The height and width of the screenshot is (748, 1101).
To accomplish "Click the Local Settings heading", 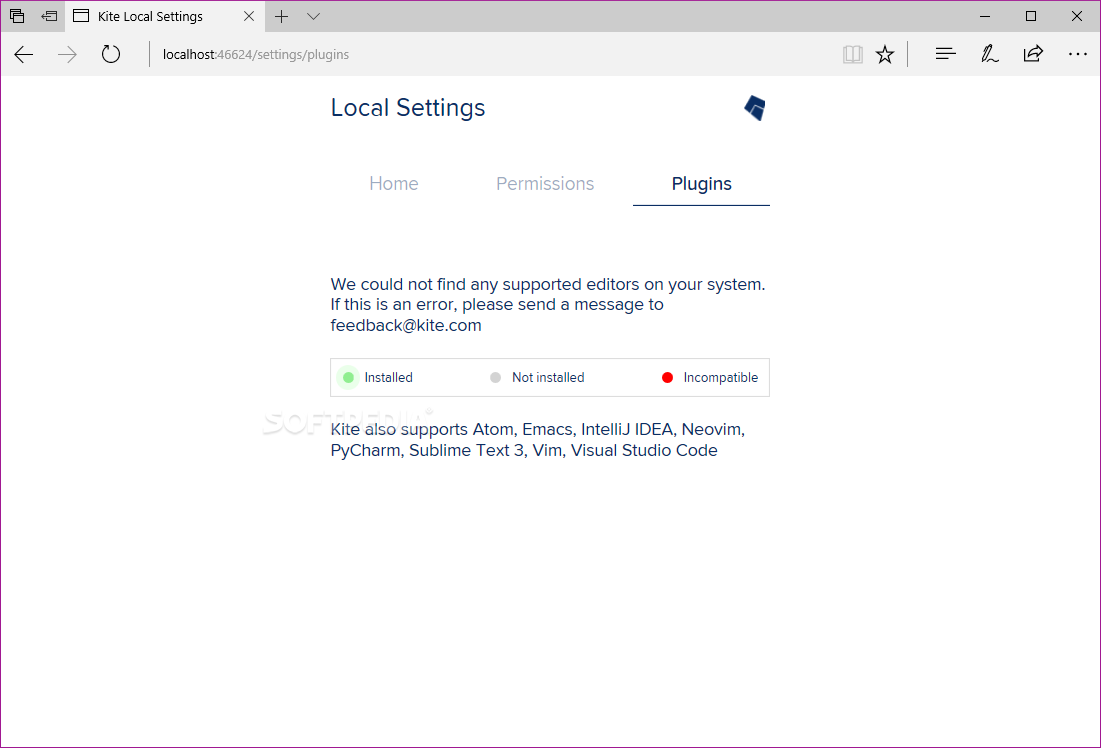I will 408,107.
